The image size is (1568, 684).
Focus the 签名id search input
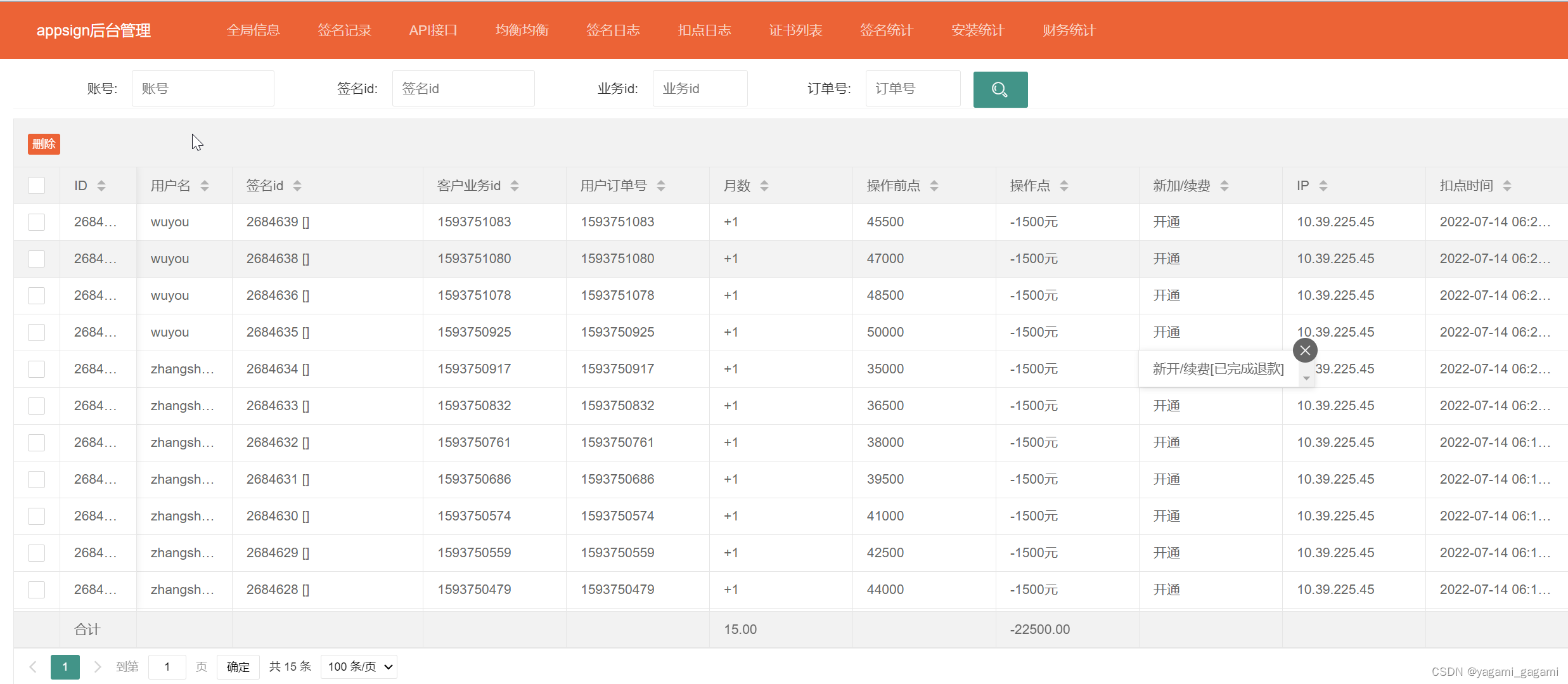(x=463, y=88)
